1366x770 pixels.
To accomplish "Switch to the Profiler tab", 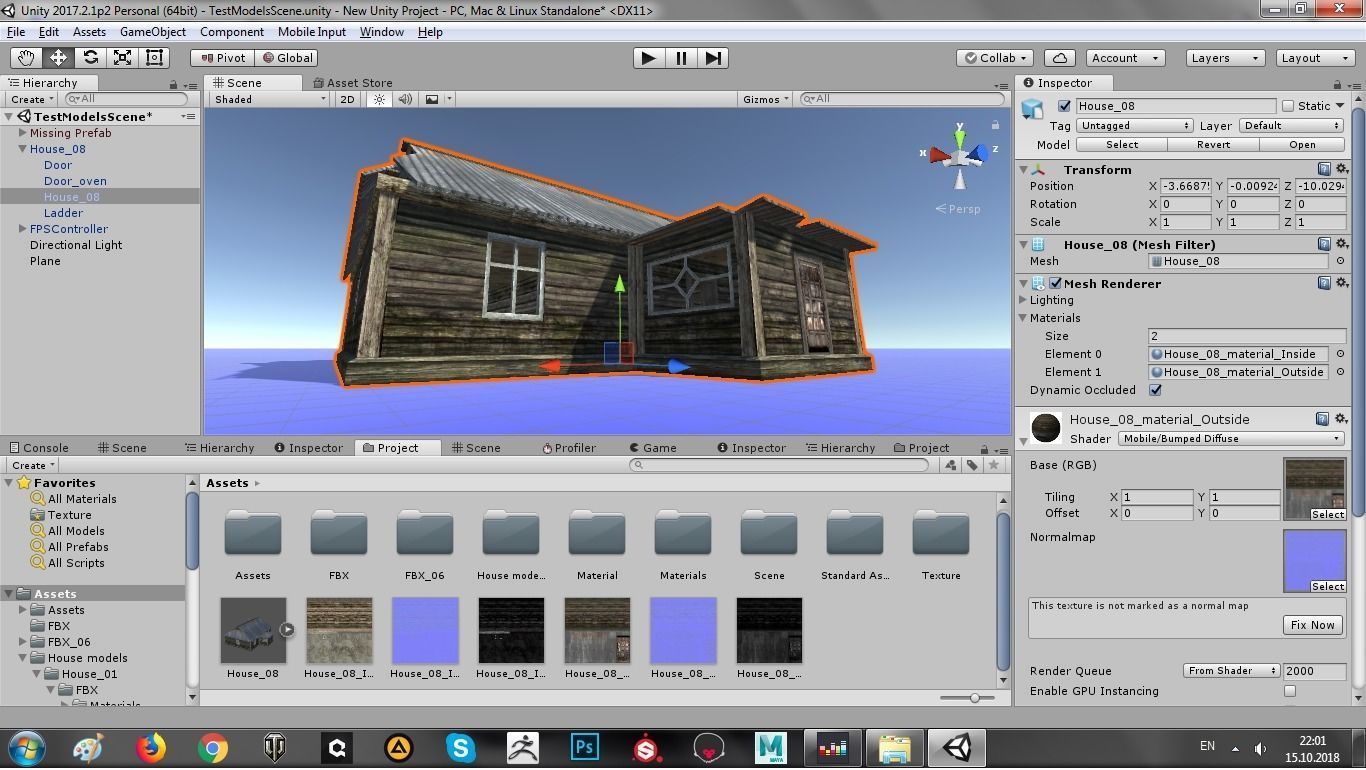I will [569, 448].
